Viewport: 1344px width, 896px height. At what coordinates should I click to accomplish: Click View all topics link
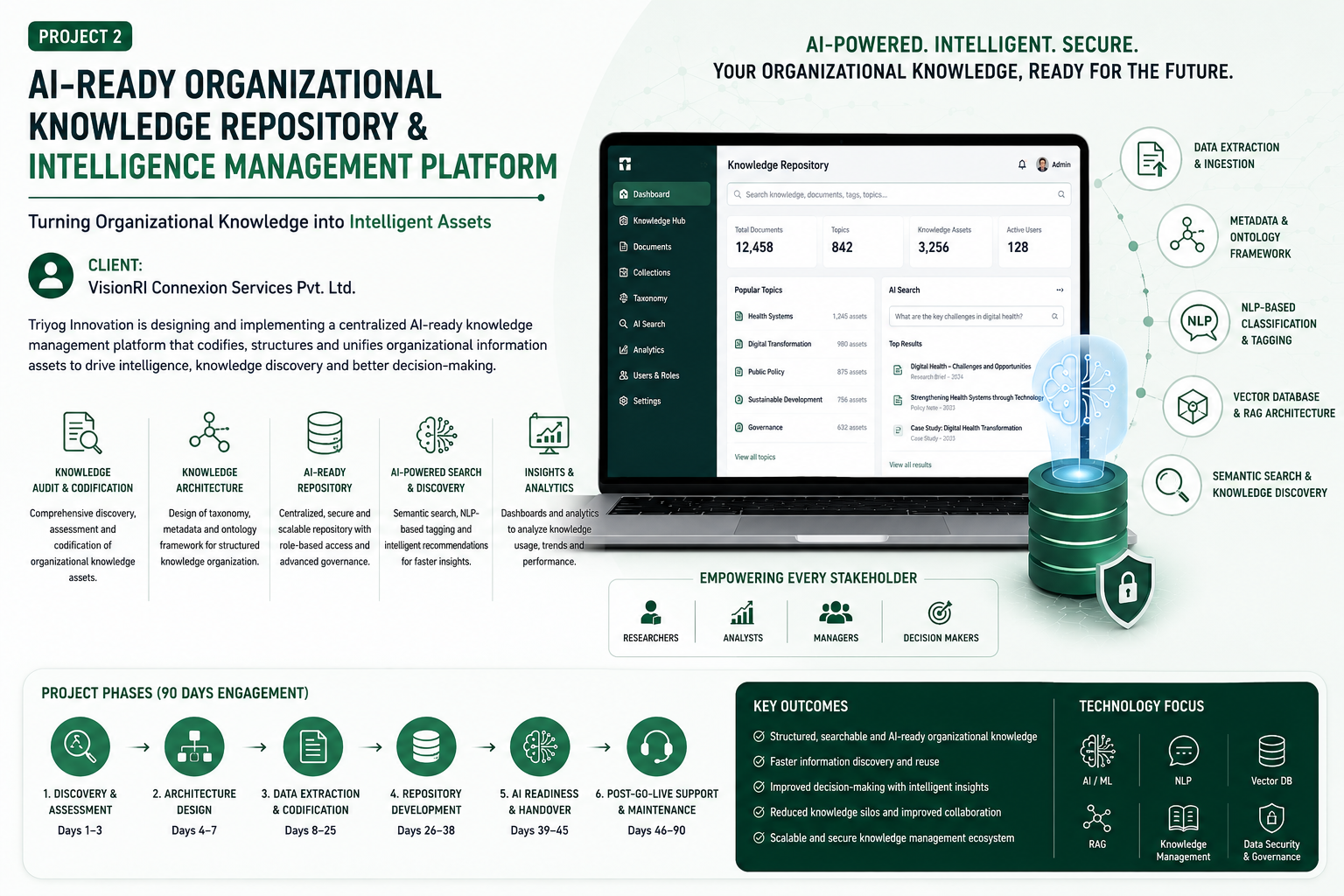755,457
